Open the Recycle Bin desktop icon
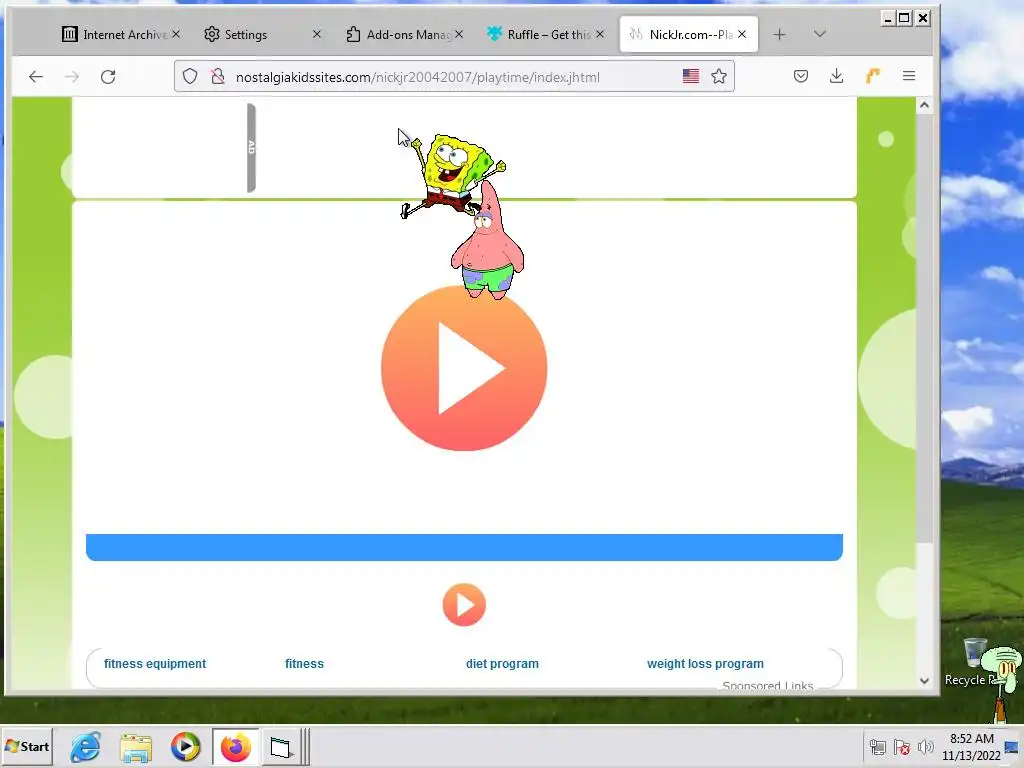Image resolution: width=1024 pixels, height=768 pixels. (974, 662)
